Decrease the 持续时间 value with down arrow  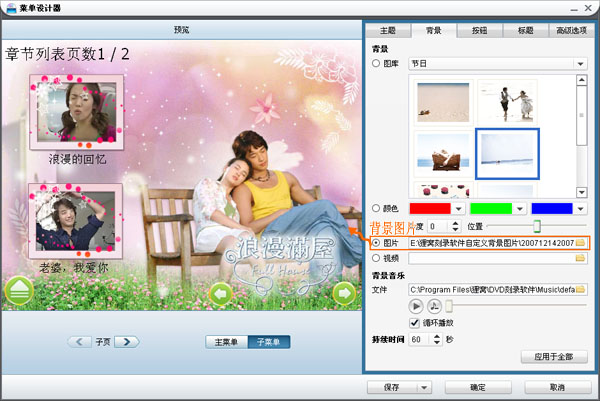(437, 342)
